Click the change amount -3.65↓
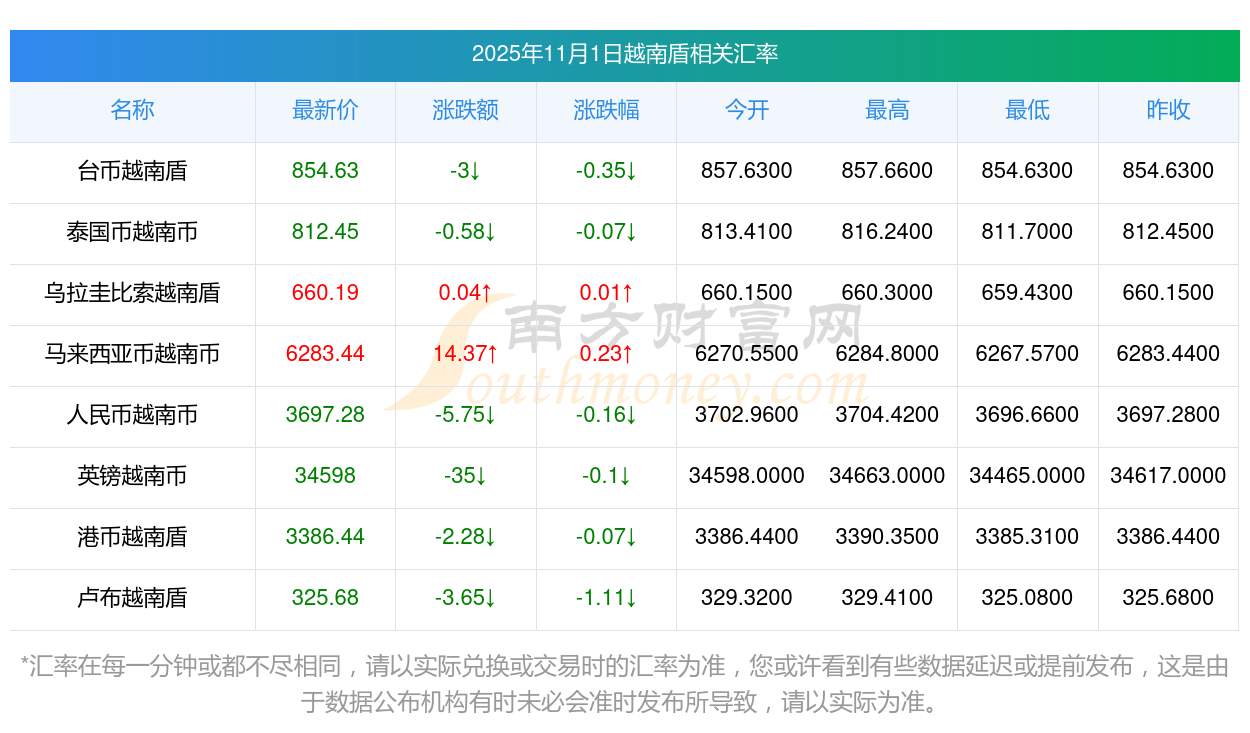 [x=466, y=598]
